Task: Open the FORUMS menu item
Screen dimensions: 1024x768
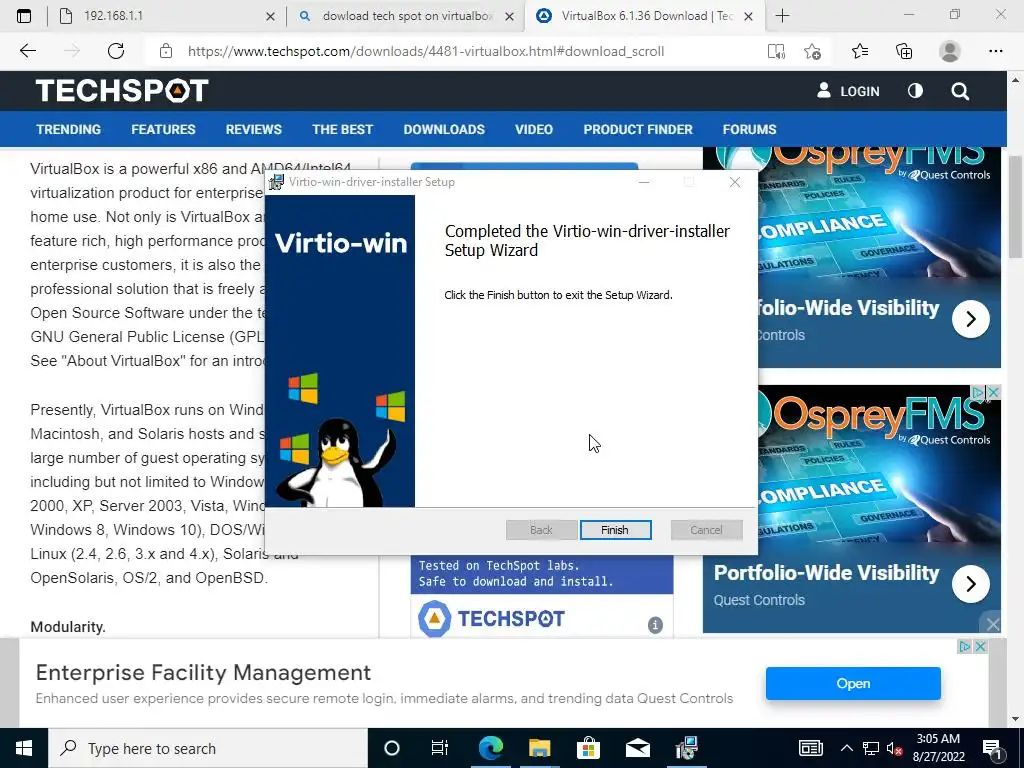Action: (749, 129)
